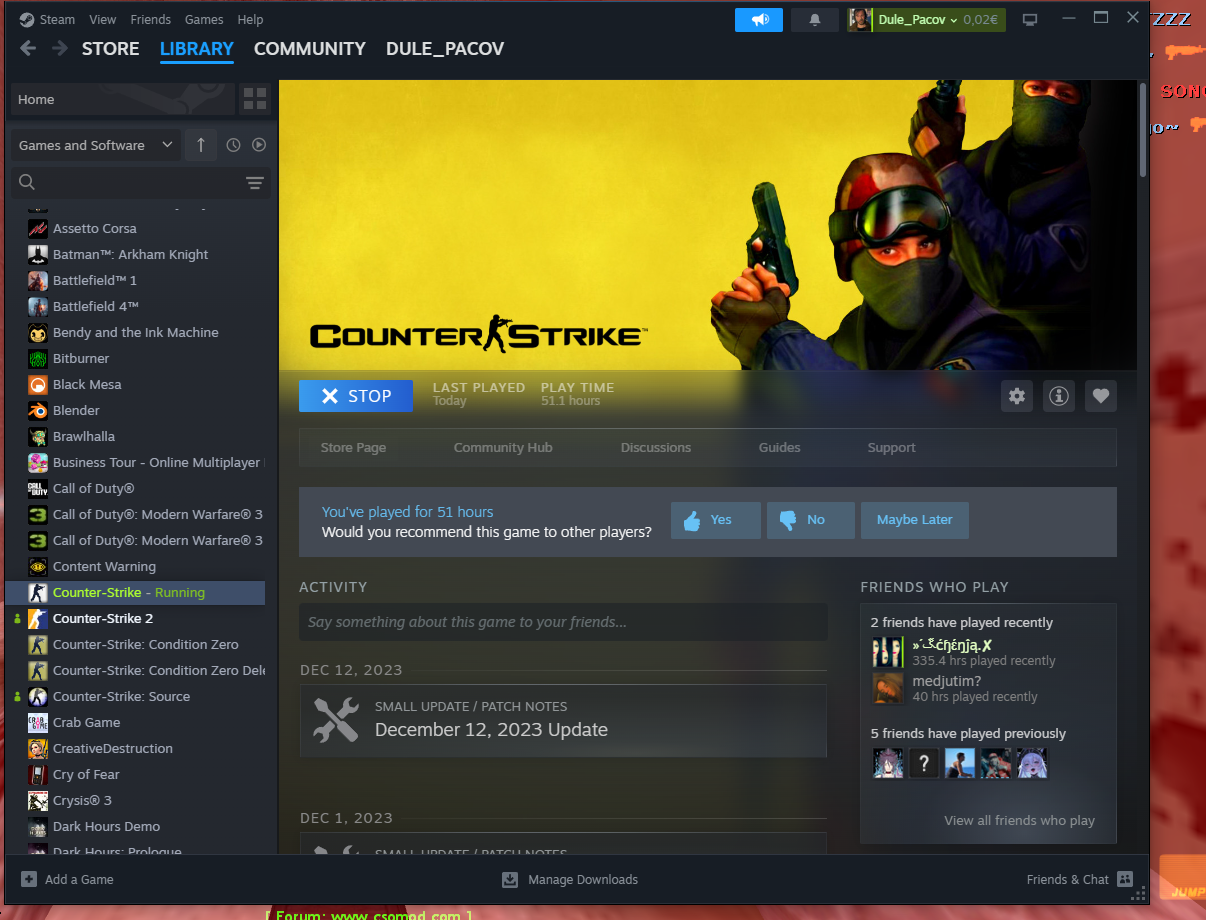Go to the STORE section
Viewport: 1206px width, 920px height.
tap(110, 49)
